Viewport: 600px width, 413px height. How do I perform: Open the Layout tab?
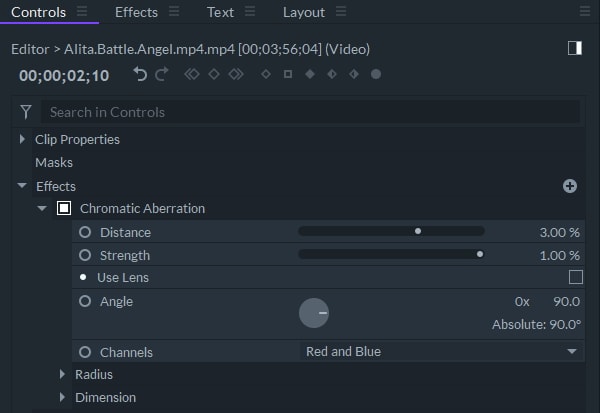303,12
